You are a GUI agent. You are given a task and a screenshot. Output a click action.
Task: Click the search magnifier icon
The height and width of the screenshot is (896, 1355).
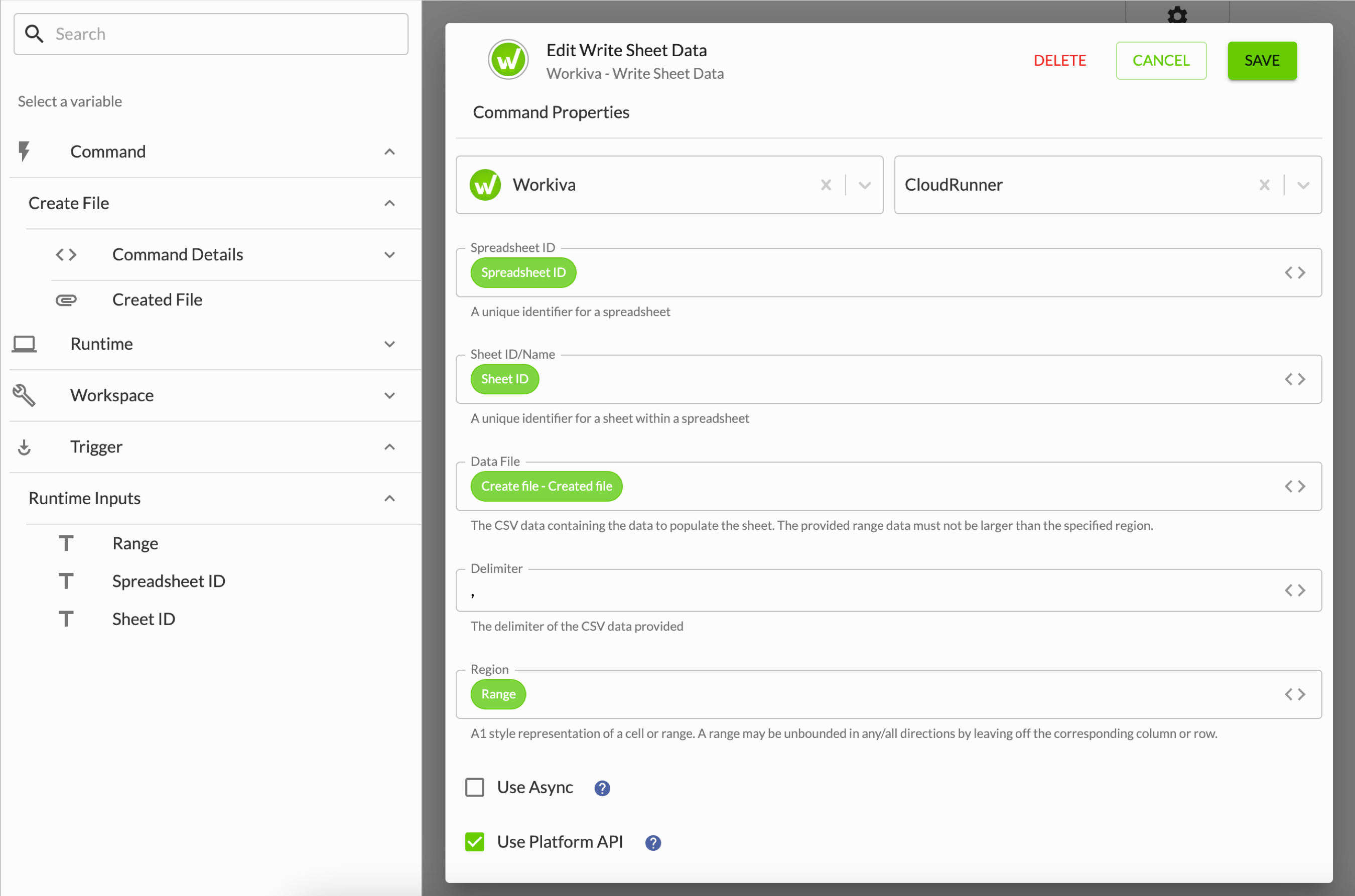pyautogui.click(x=34, y=34)
